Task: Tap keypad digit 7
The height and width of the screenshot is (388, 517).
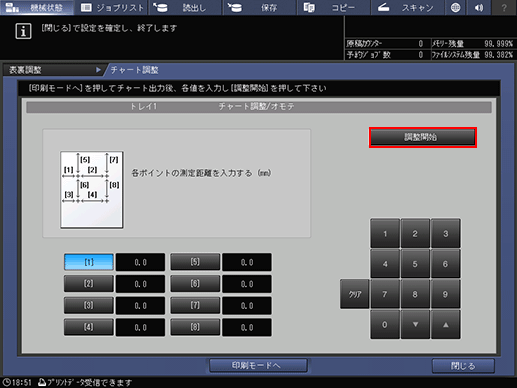Action: (x=385, y=294)
